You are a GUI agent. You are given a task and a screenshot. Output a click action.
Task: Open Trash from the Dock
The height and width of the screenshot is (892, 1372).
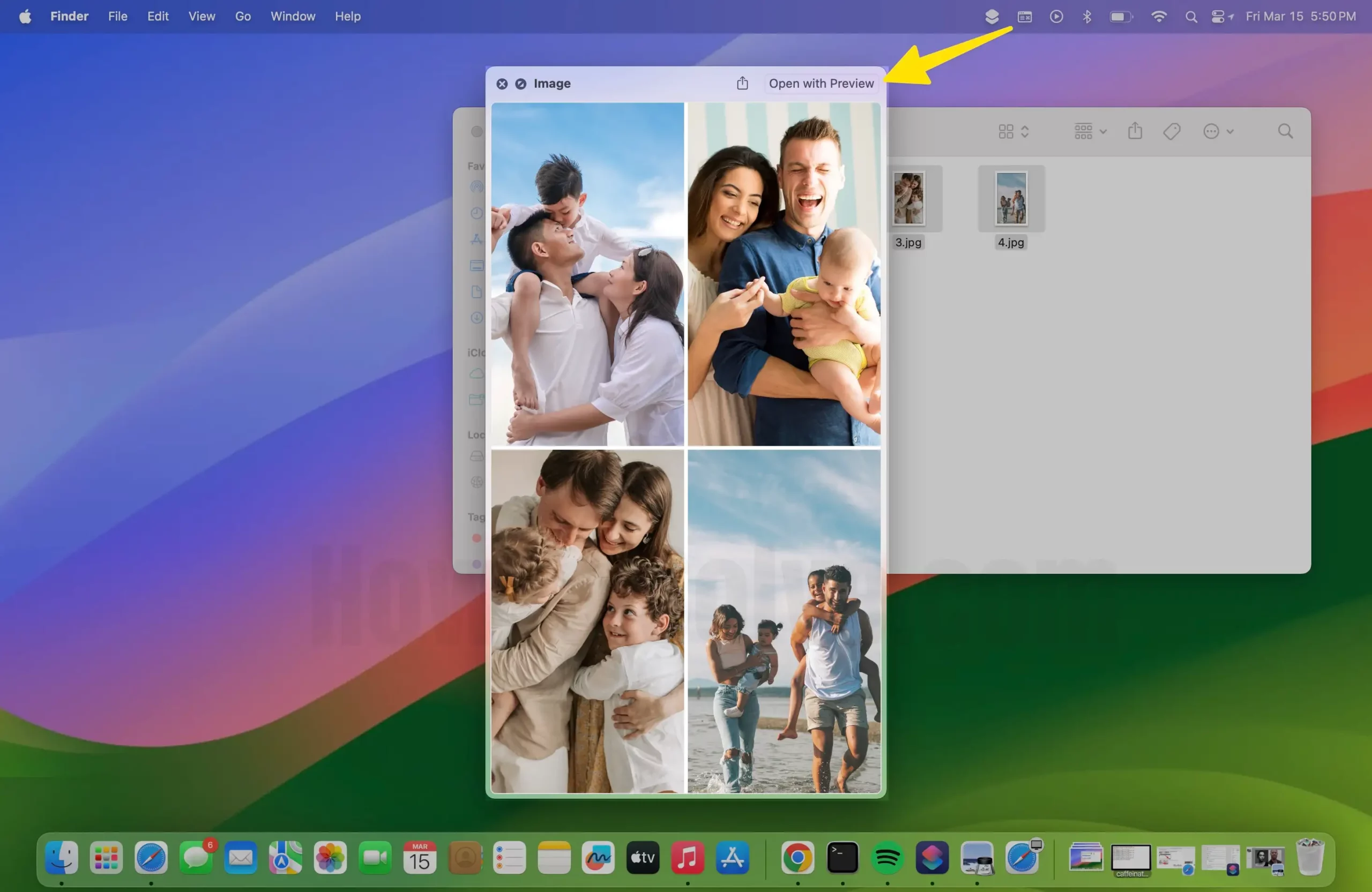point(1310,857)
